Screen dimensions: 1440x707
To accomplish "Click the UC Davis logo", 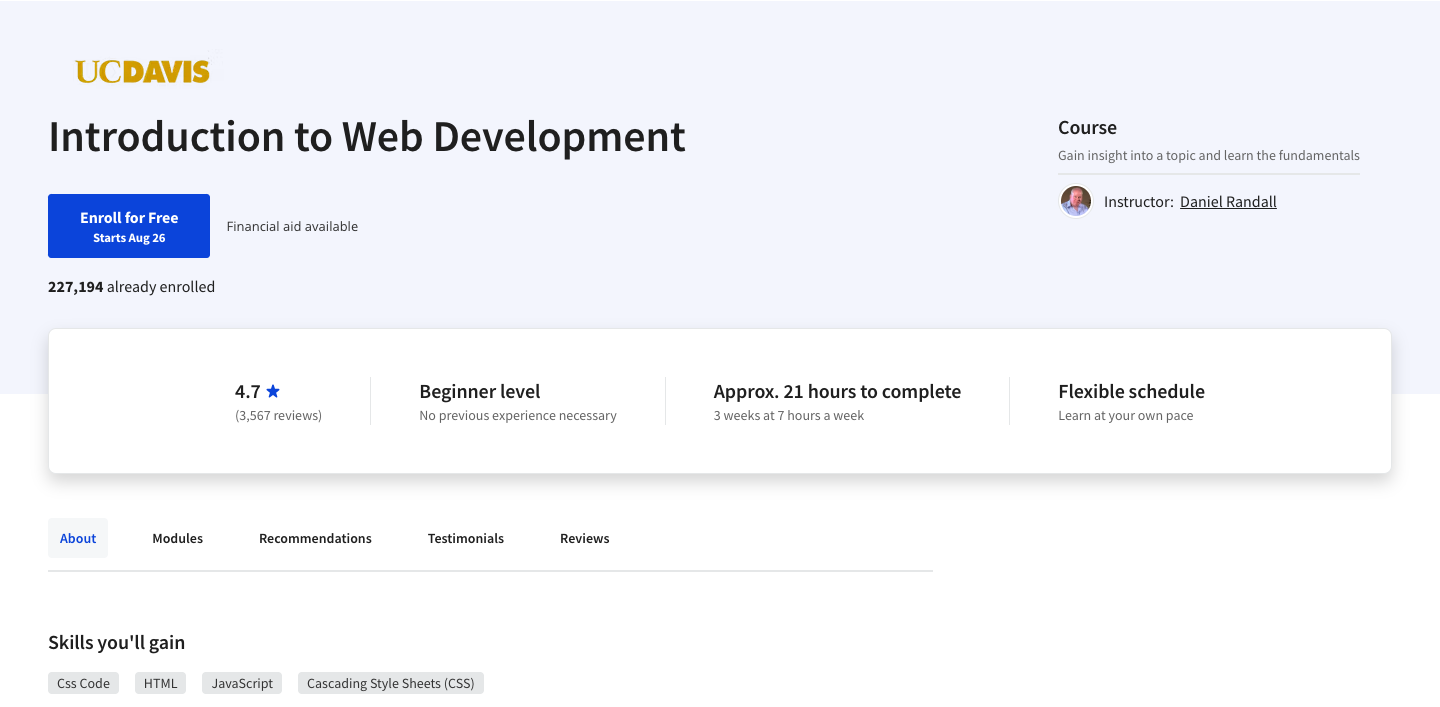I will click(143, 70).
